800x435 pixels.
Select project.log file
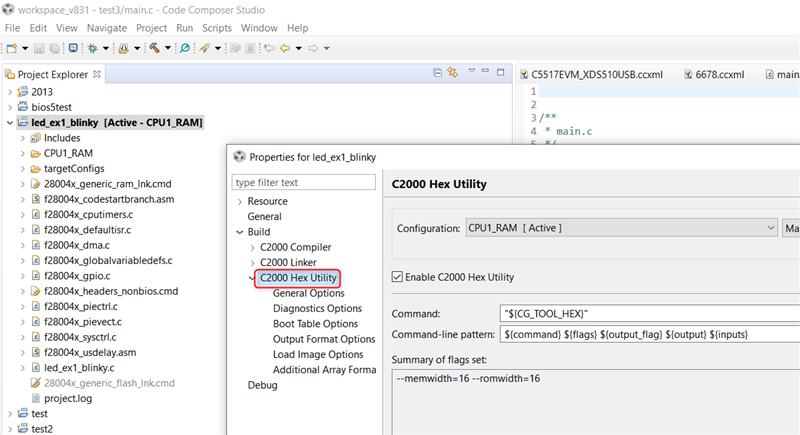point(68,398)
